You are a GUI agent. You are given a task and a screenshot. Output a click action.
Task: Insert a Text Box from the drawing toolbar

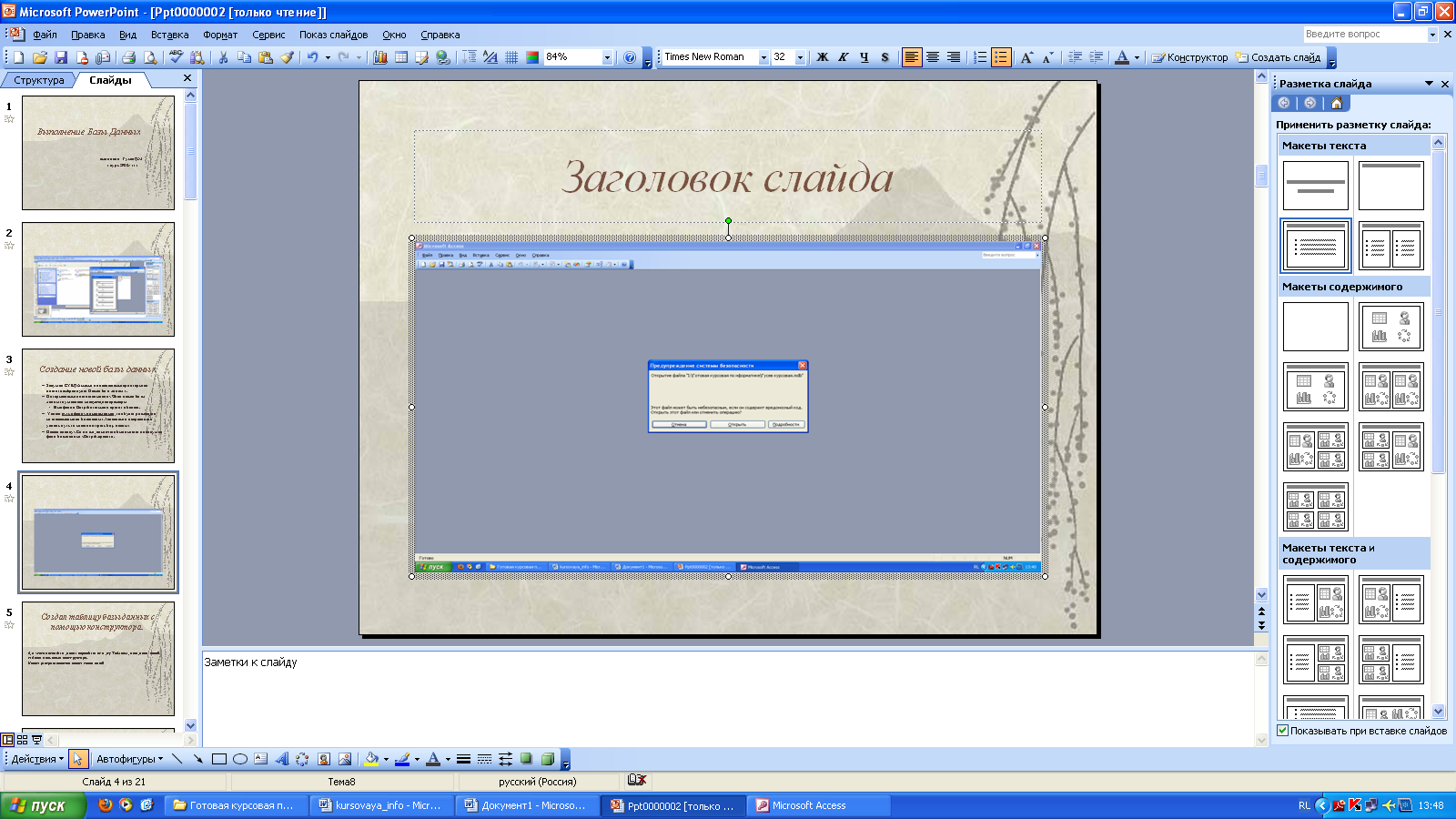261,759
